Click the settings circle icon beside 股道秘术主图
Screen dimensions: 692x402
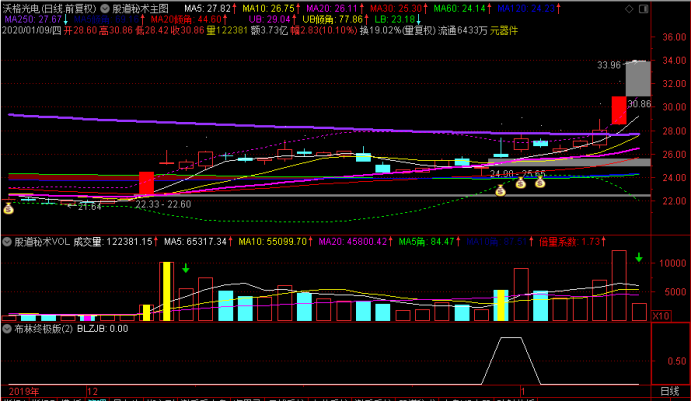105,7
